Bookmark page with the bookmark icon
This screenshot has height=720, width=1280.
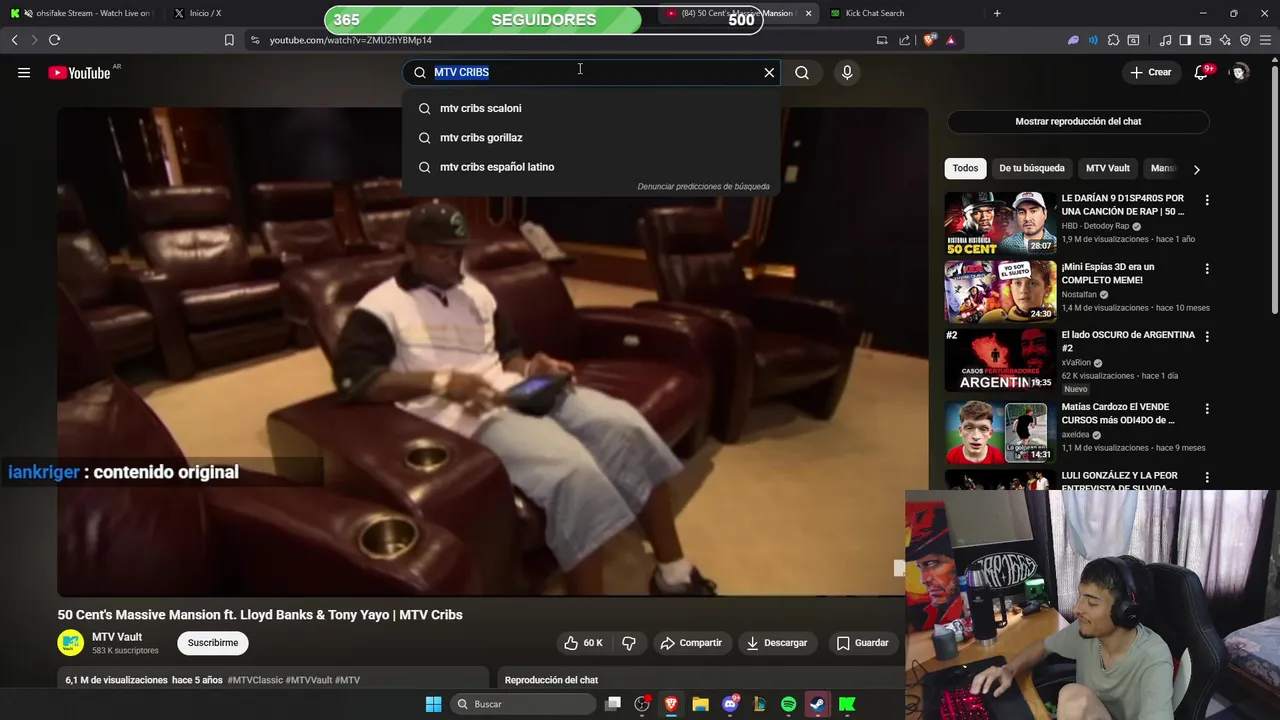(x=229, y=40)
